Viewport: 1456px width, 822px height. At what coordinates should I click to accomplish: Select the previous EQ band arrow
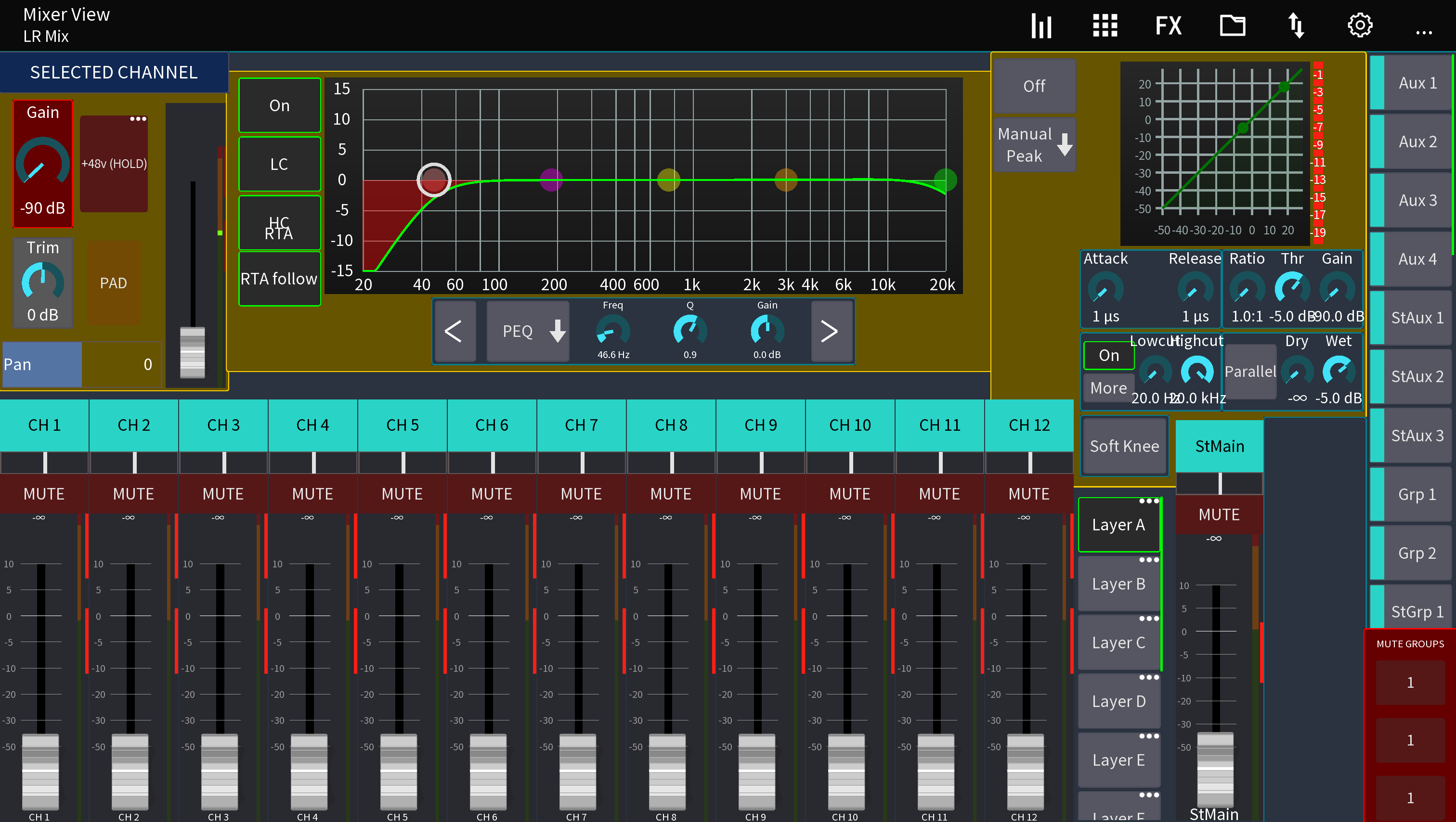coord(455,331)
